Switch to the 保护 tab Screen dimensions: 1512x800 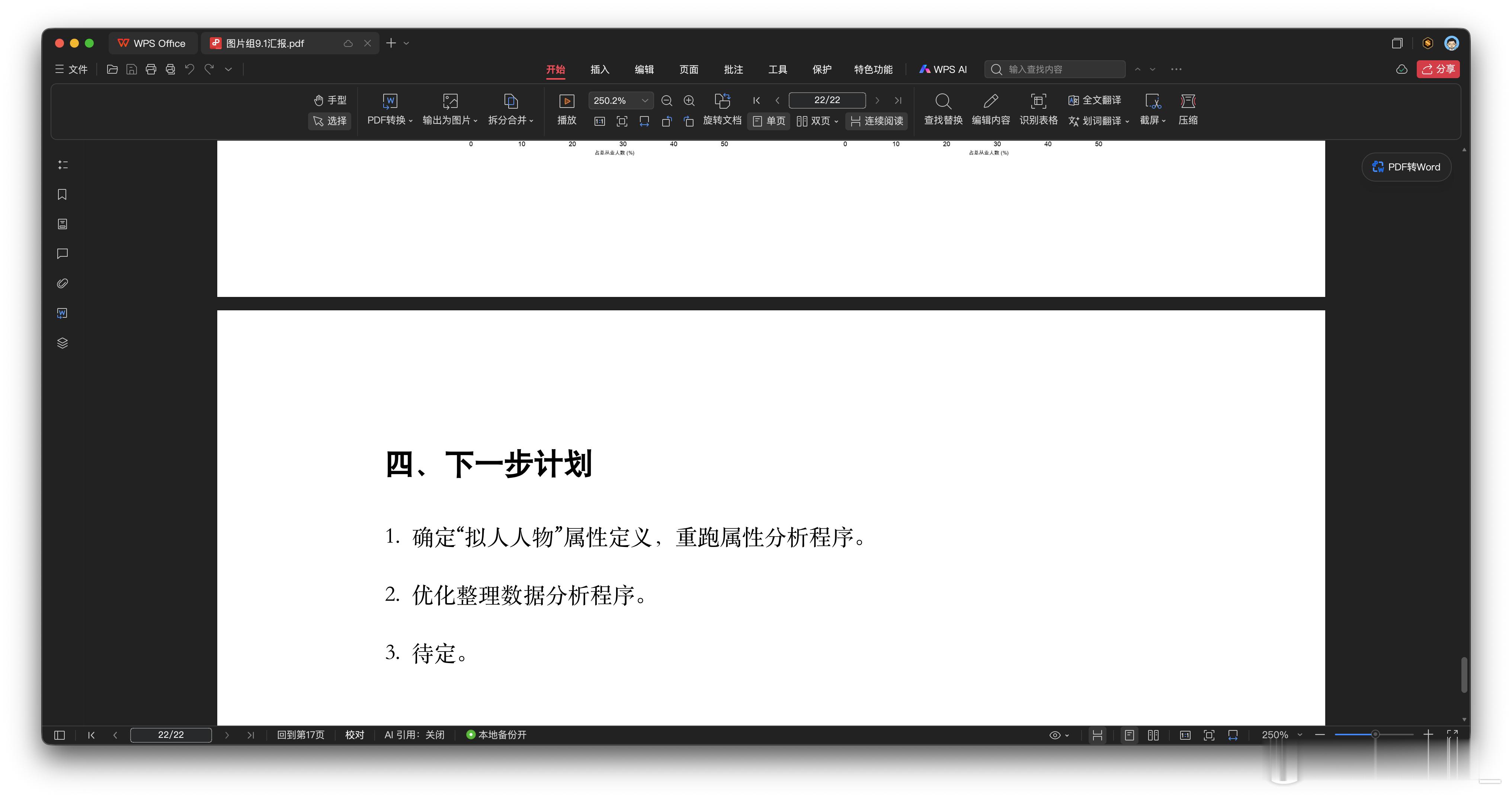pyautogui.click(x=822, y=69)
